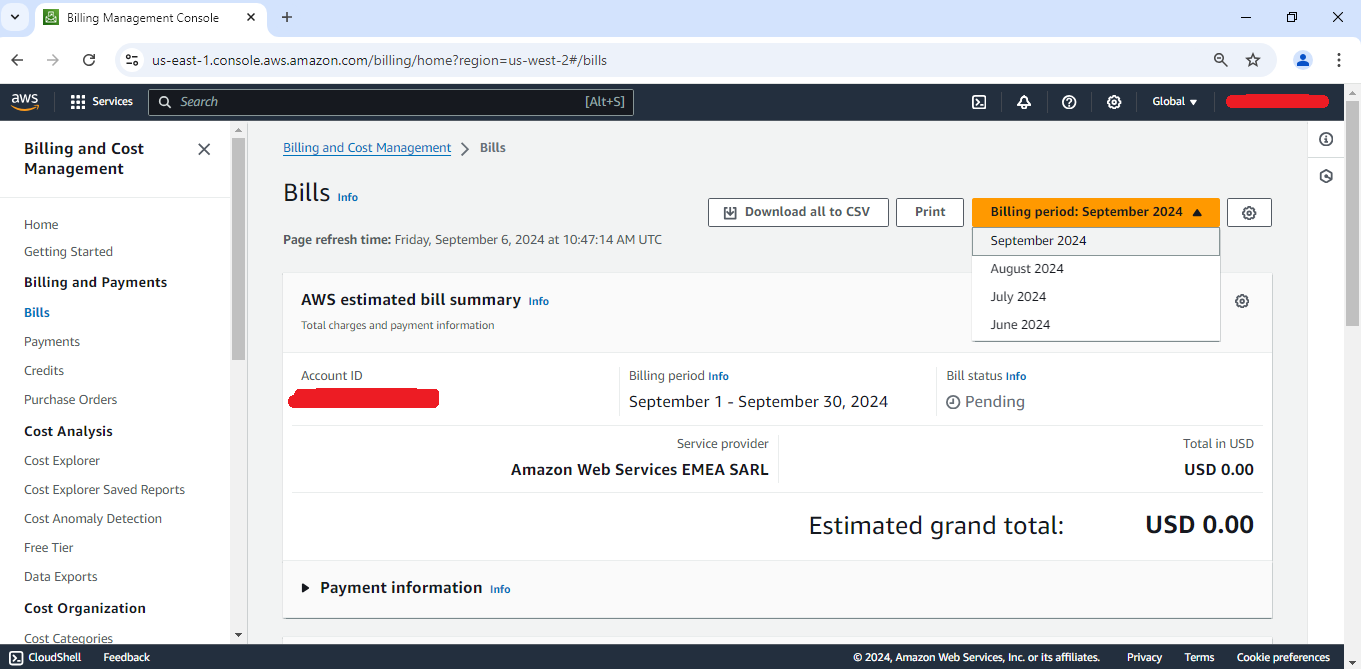Click the AWS search input field
This screenshot has width=1361, height=669.
coord(391,102)
